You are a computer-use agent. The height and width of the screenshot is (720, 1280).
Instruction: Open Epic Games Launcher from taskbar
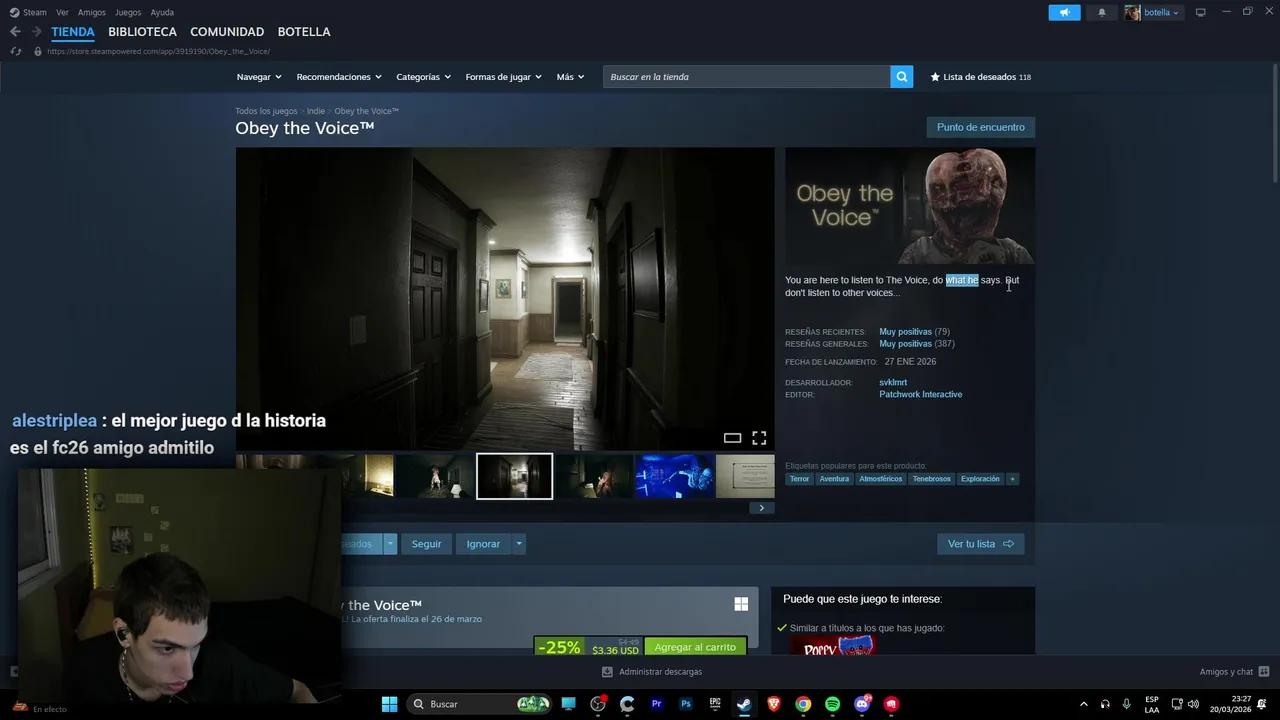pyautogui.click(x=715, y=704)
